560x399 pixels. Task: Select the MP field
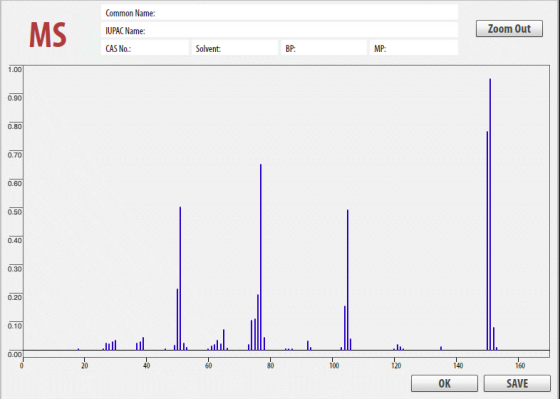pyautogui.click(x=414, y=48)
